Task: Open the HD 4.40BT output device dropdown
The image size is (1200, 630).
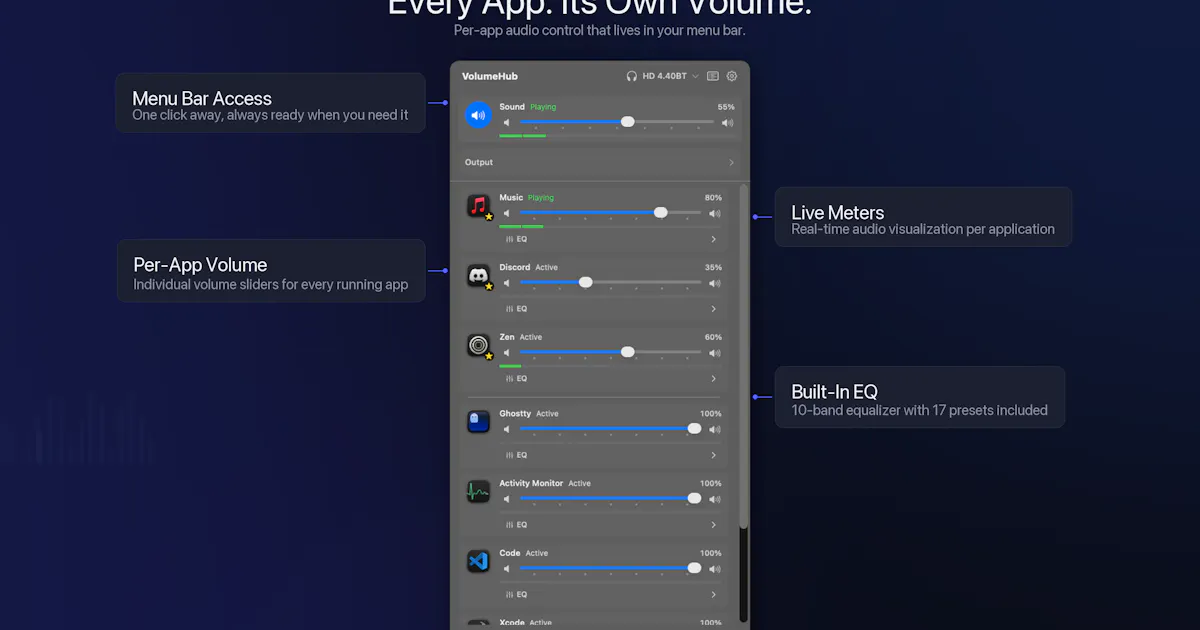Action: pos(663,76)
